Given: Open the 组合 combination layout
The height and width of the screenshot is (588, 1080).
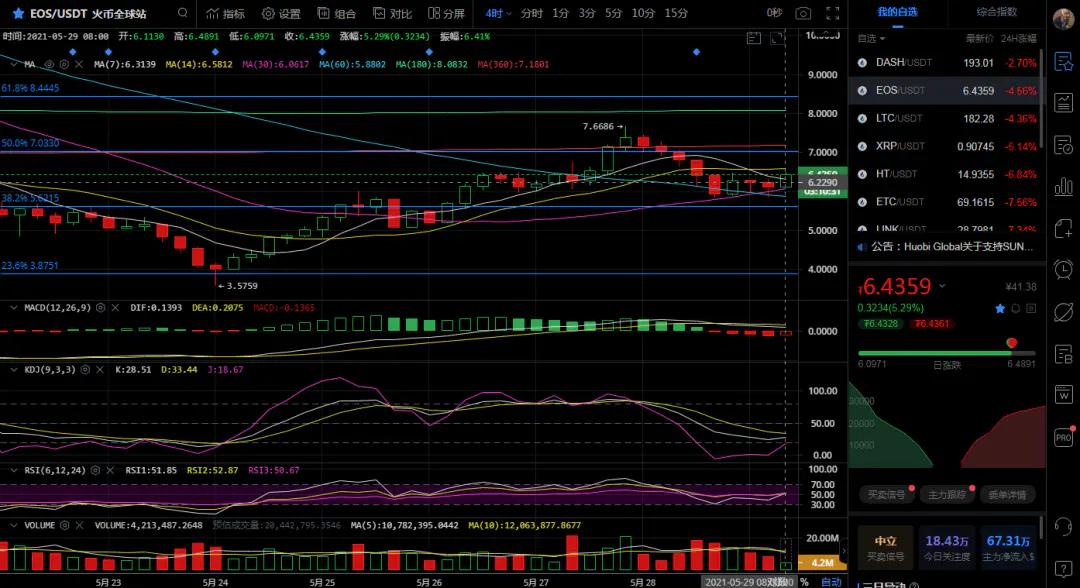Looking at the screenshot, I should [336, 13].
